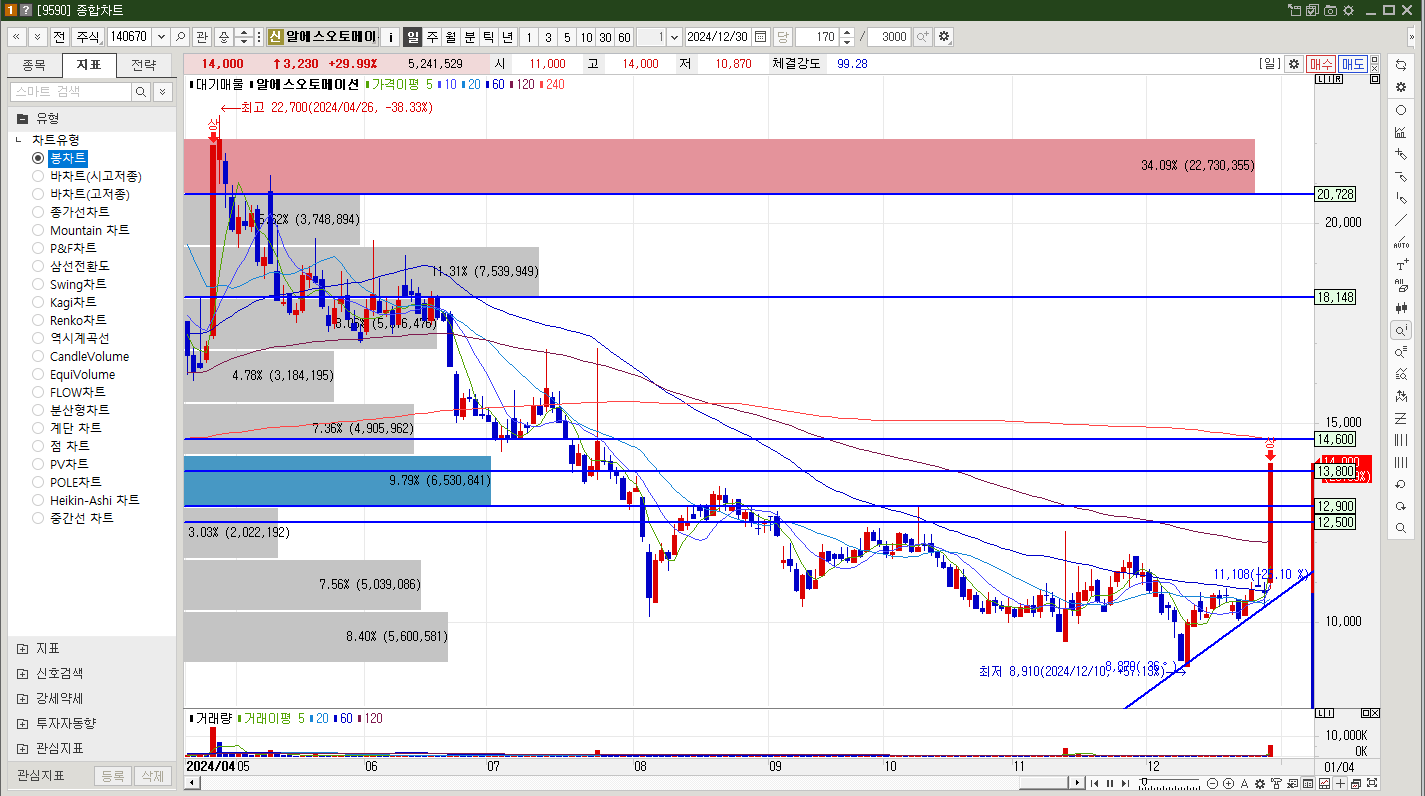Select the Mountain 차트 radio button
The image size is (1425, 796).
pyautogui.click(x=38, y=230)
